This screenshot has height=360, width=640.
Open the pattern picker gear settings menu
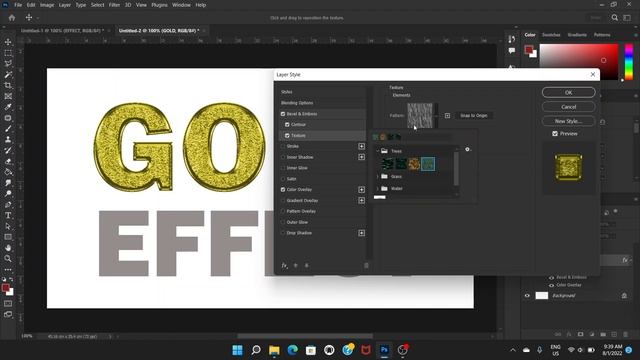(x=468, y=149)
